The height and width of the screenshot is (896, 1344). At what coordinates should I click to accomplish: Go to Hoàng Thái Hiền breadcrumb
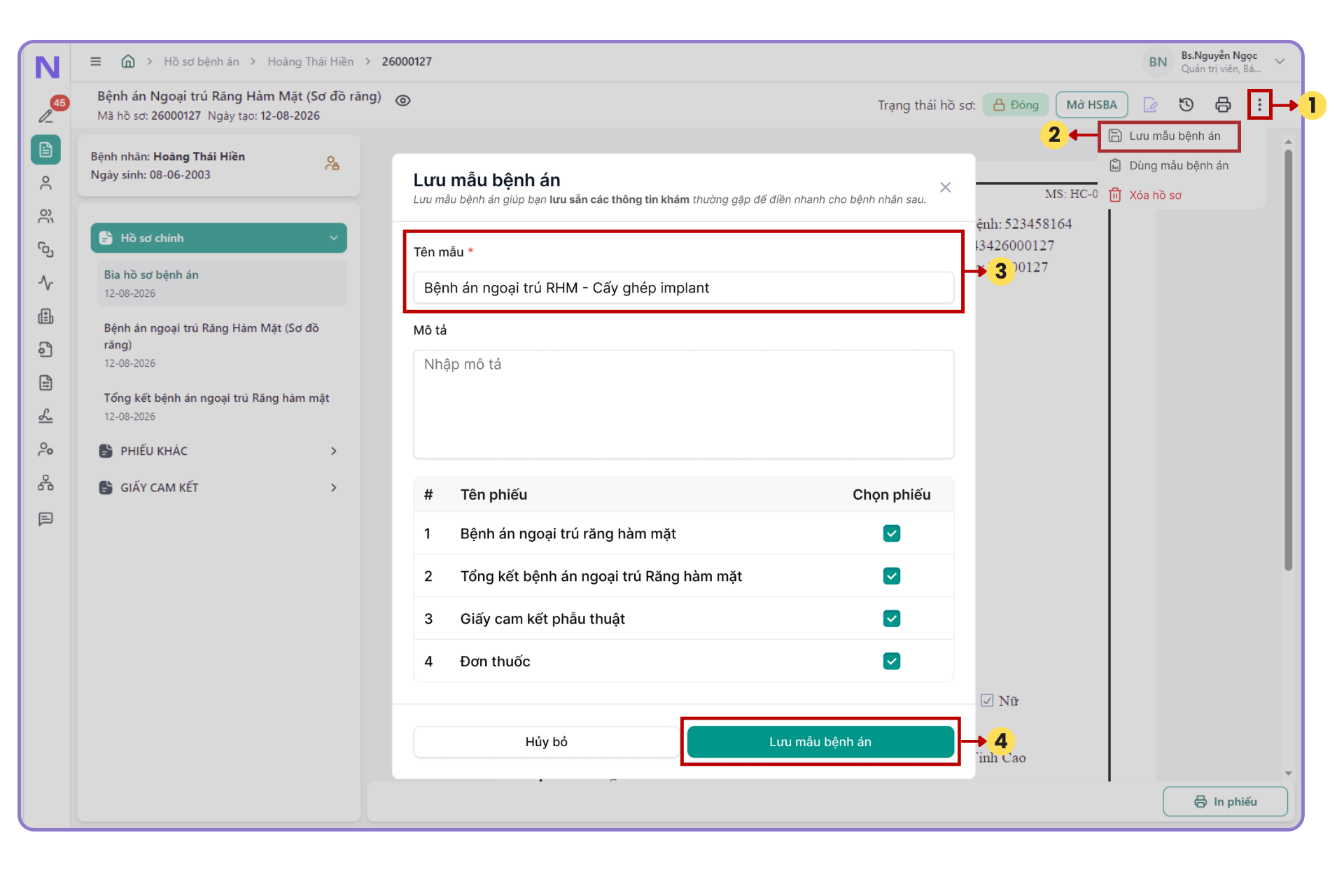pos(310,62)
